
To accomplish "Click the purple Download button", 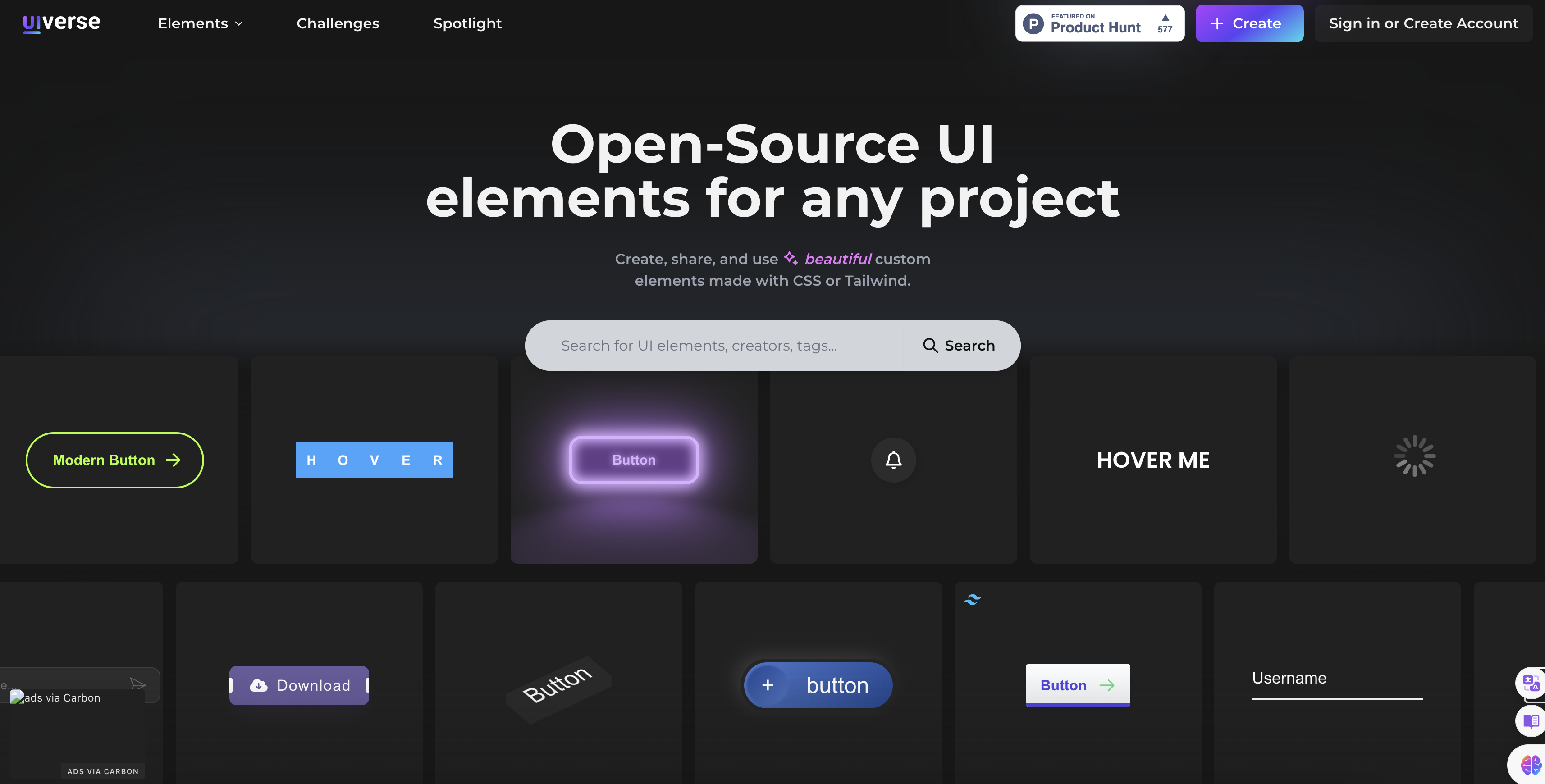I will (x=299, y=685).
